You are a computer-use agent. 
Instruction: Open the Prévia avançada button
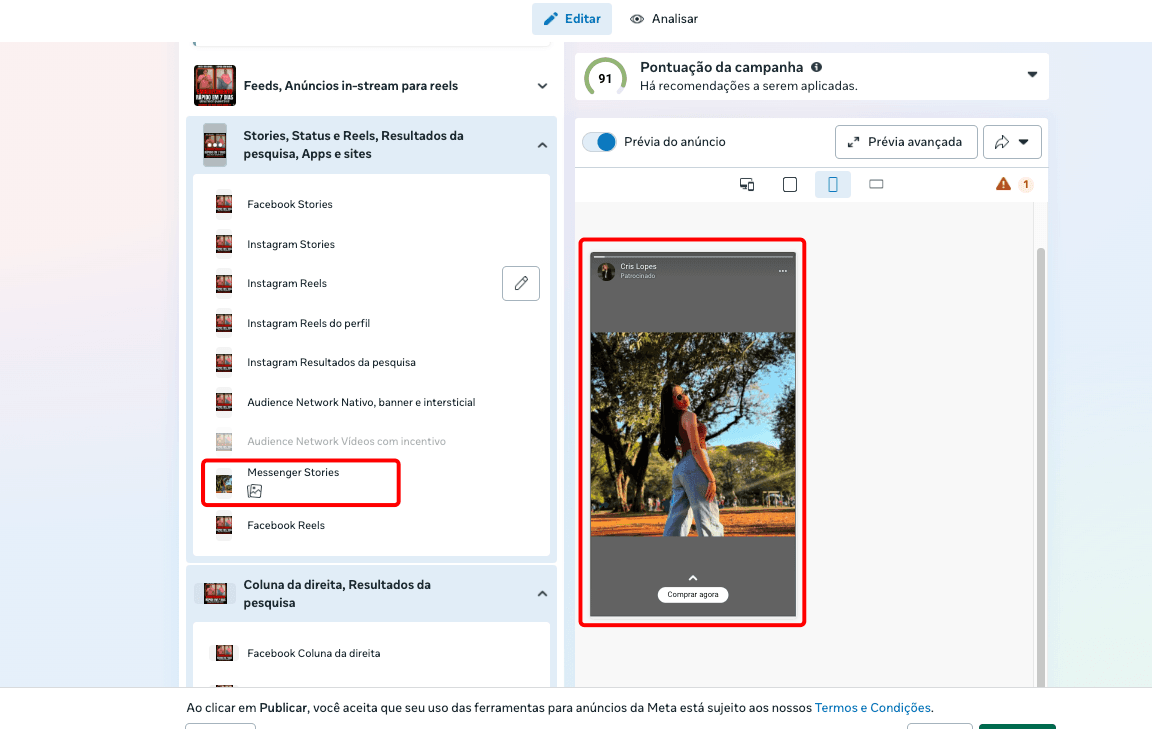905,141
